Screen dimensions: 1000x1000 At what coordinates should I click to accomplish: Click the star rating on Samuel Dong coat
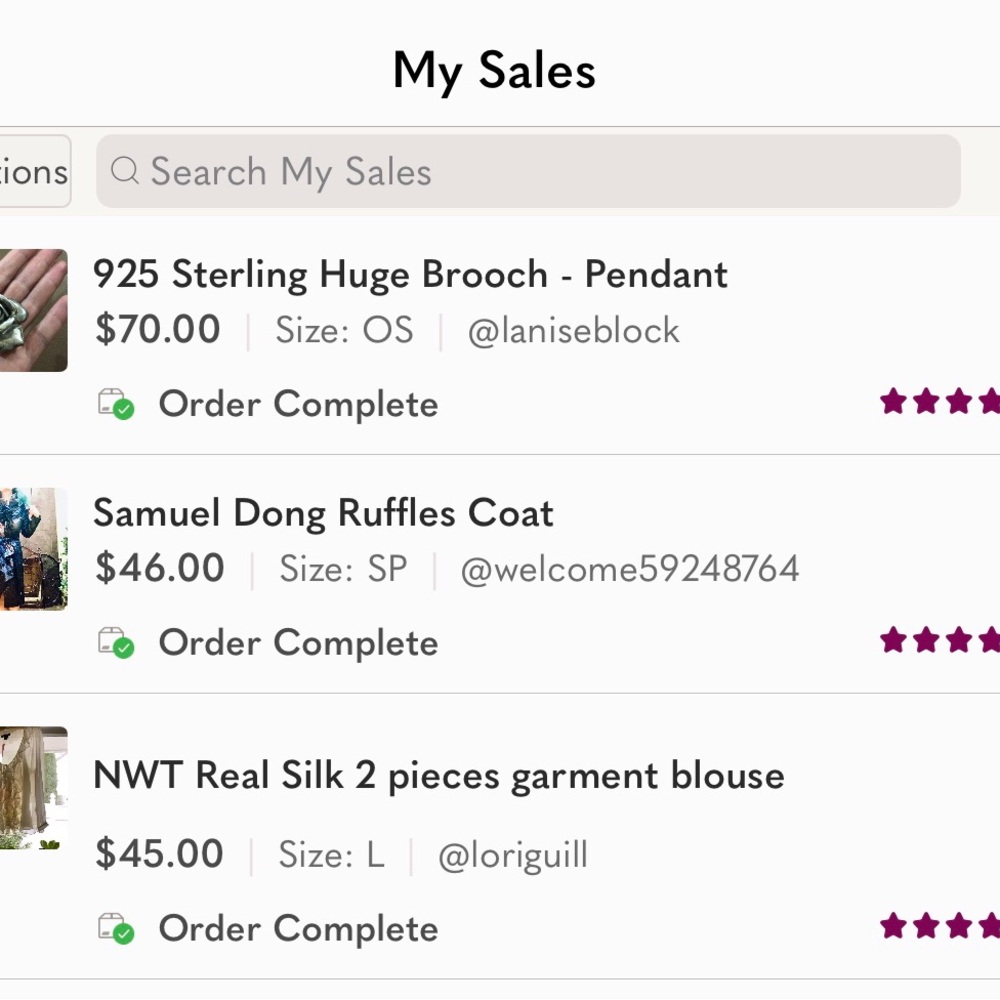[939, 640]
